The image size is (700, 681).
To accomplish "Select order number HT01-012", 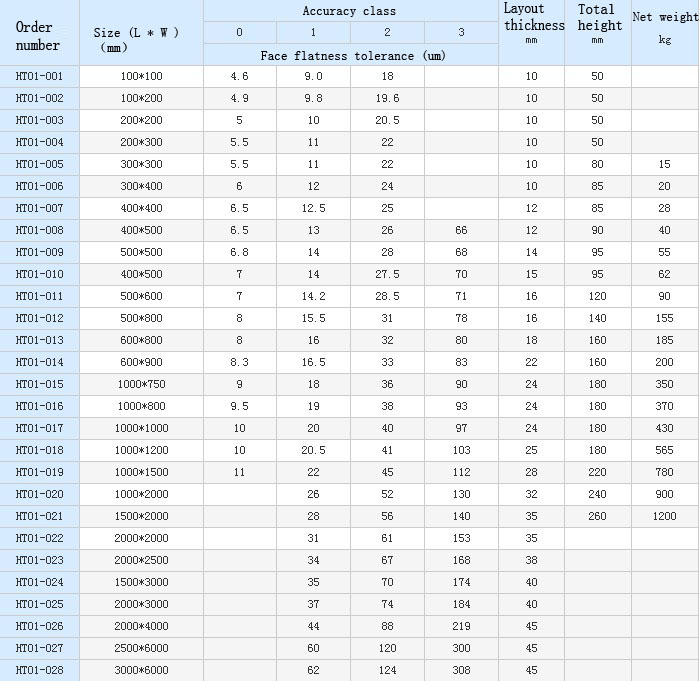I will click(39, 318).
